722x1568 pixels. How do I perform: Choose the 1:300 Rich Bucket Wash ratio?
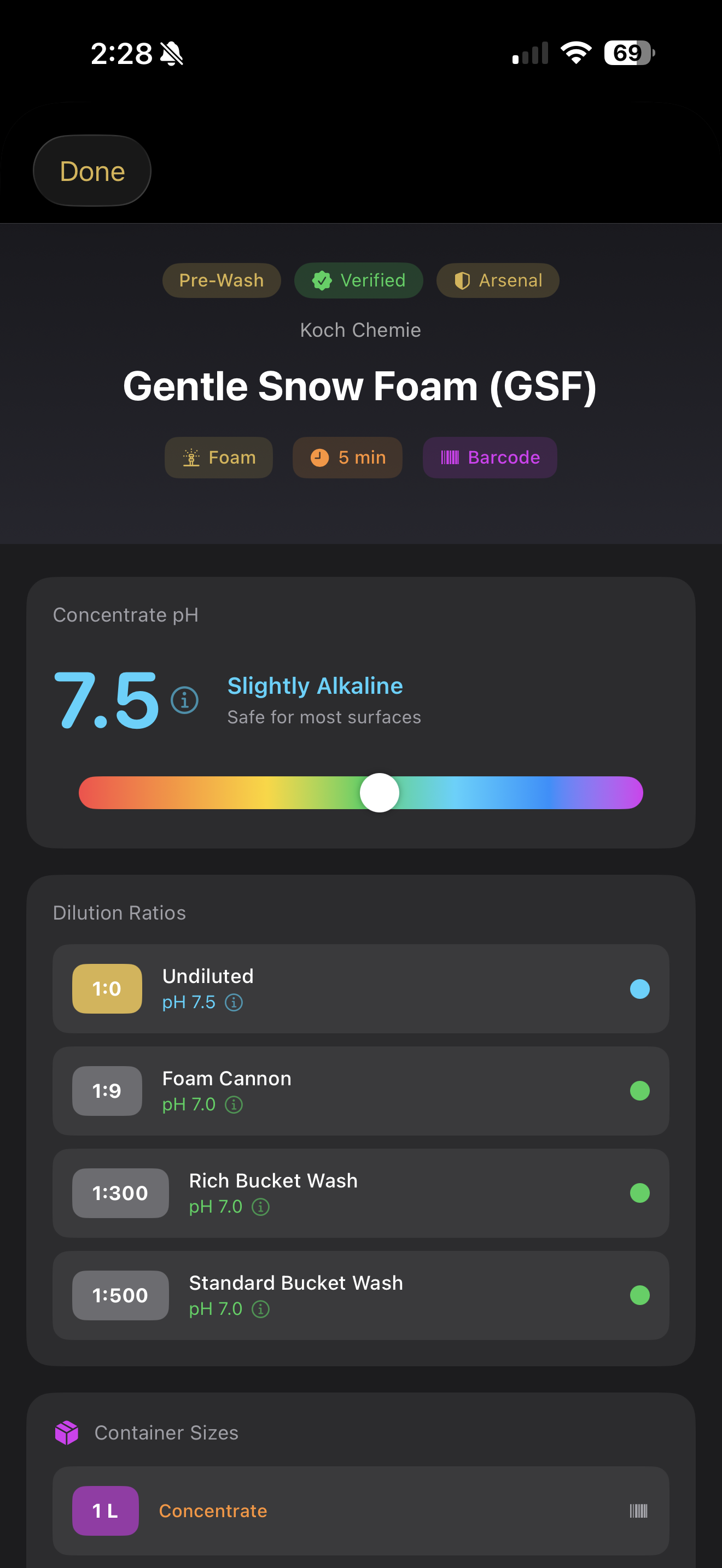tap(360, 1193)
